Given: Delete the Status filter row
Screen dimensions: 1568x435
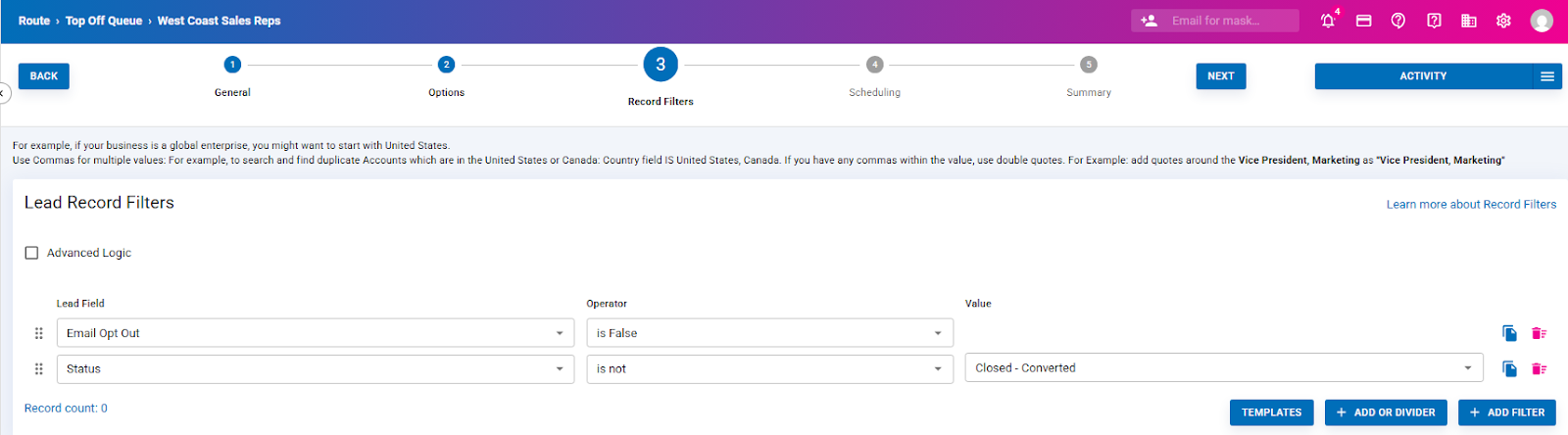Looking at the screenshot, I should (x=1539, y=369).
